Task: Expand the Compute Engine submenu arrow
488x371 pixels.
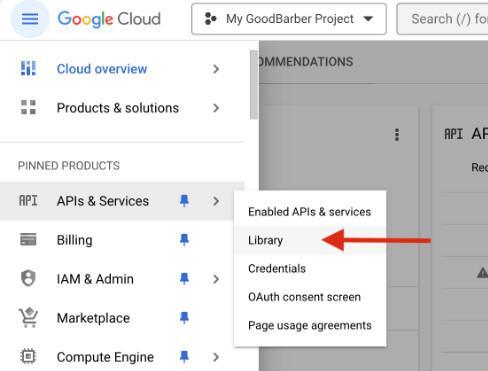Action: coord(216,357)
